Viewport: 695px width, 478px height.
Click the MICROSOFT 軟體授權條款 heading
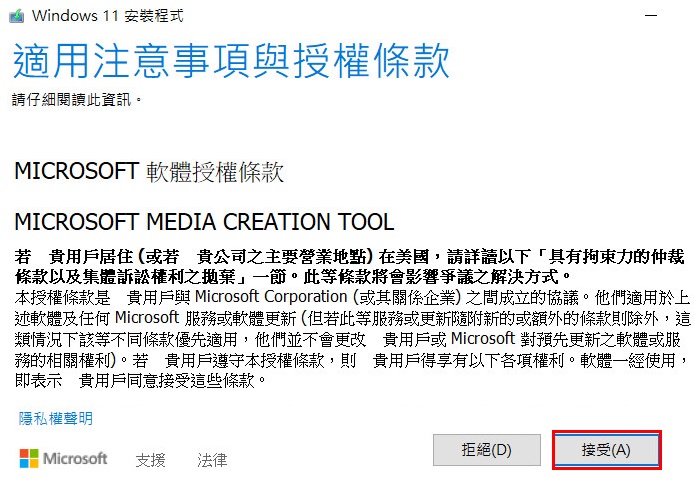[149, 172]
